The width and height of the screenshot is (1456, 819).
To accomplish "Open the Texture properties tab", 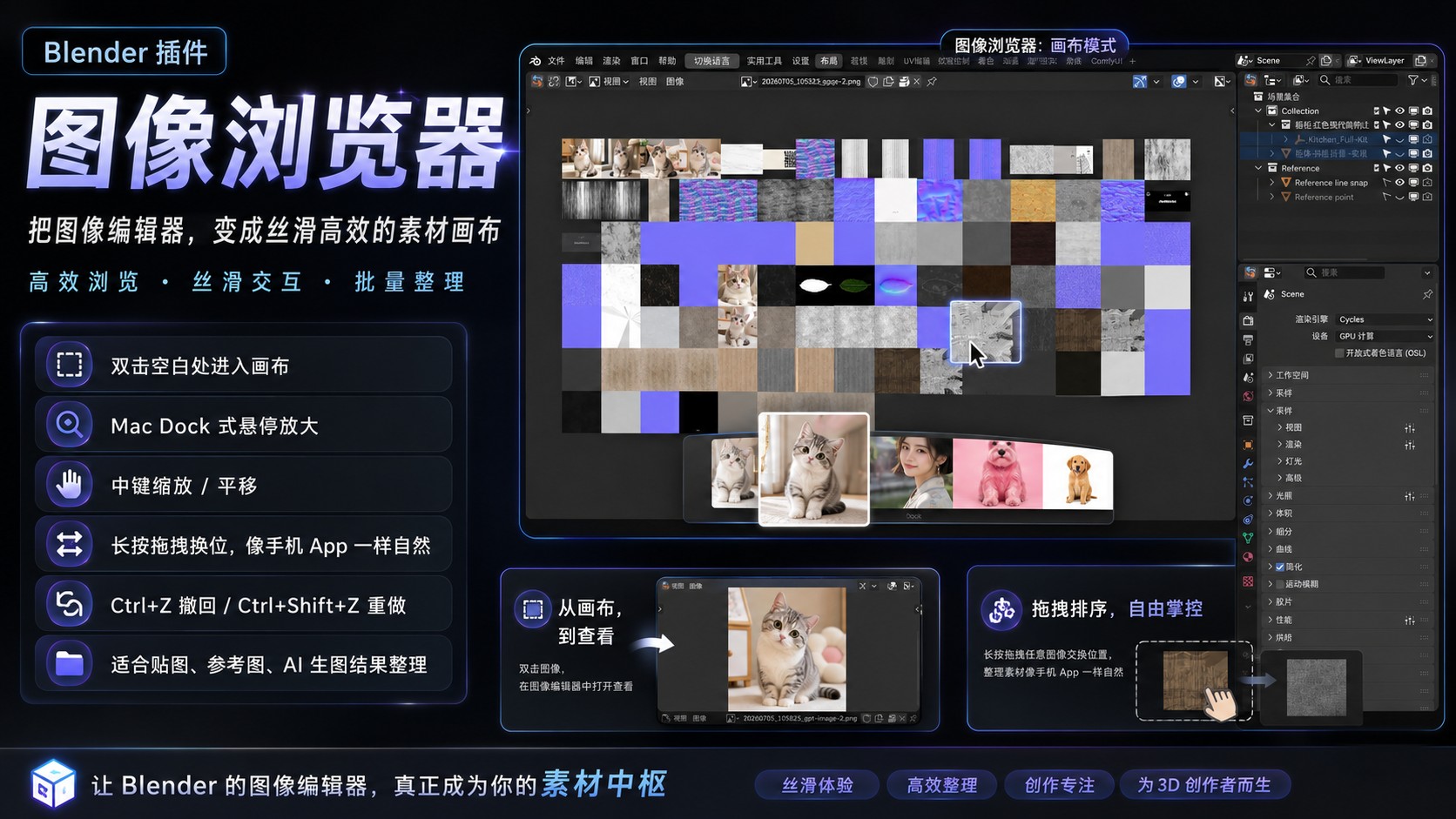I will (x=1248, y=581).
